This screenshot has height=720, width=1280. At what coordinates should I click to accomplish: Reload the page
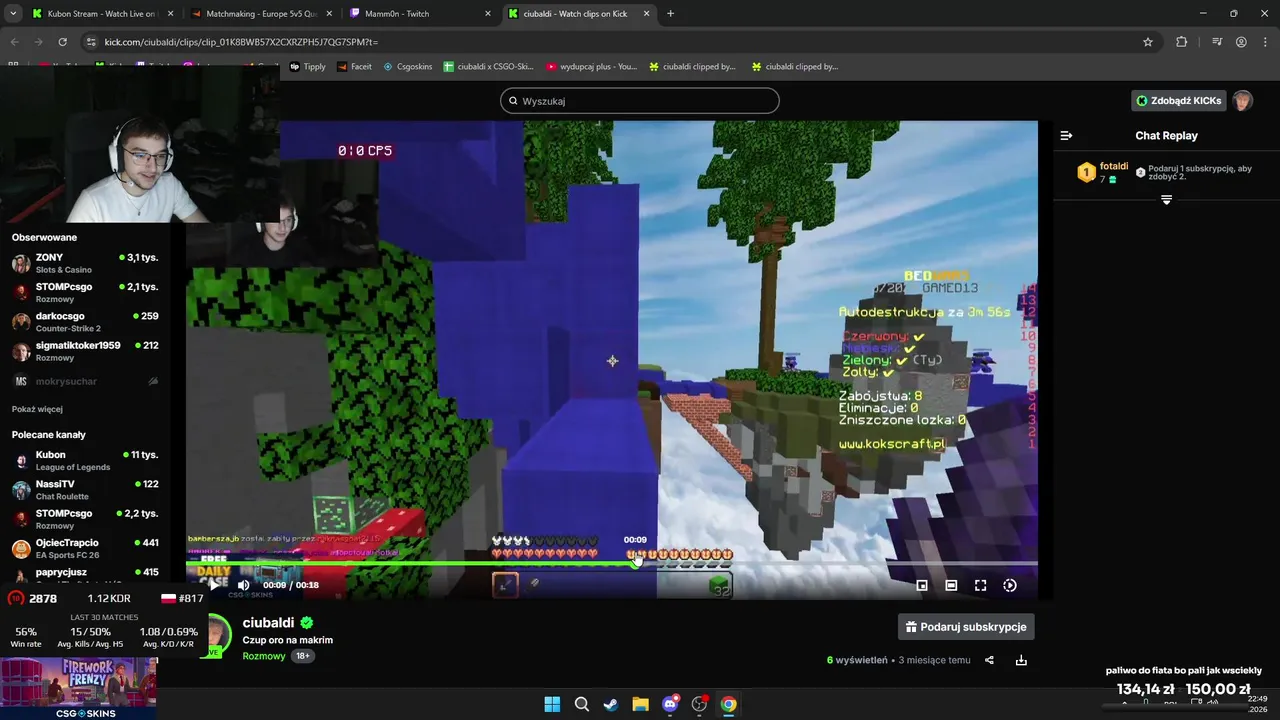click(63, 42)
